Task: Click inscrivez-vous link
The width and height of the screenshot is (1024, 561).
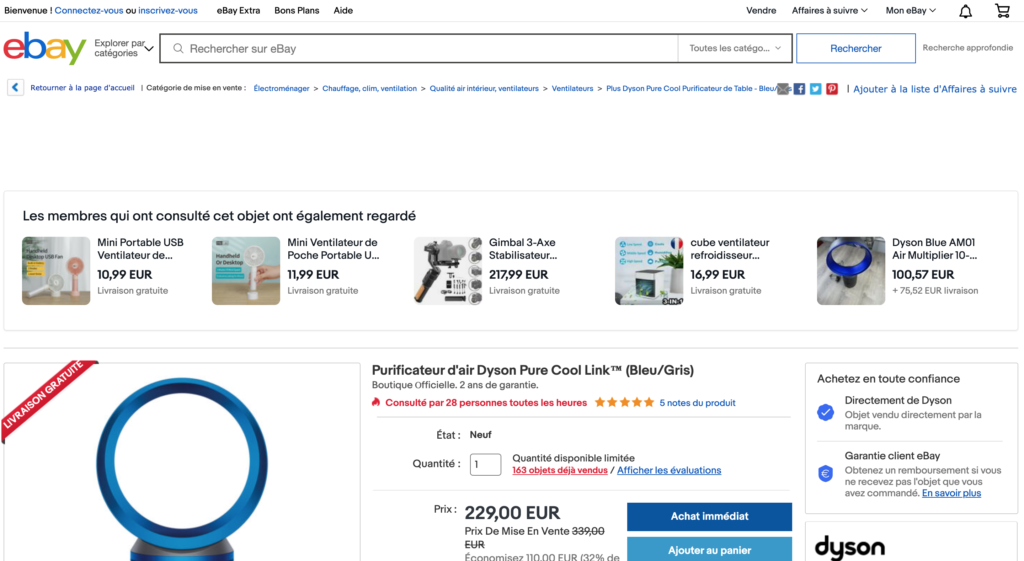Action: click(x=168, y=10)
